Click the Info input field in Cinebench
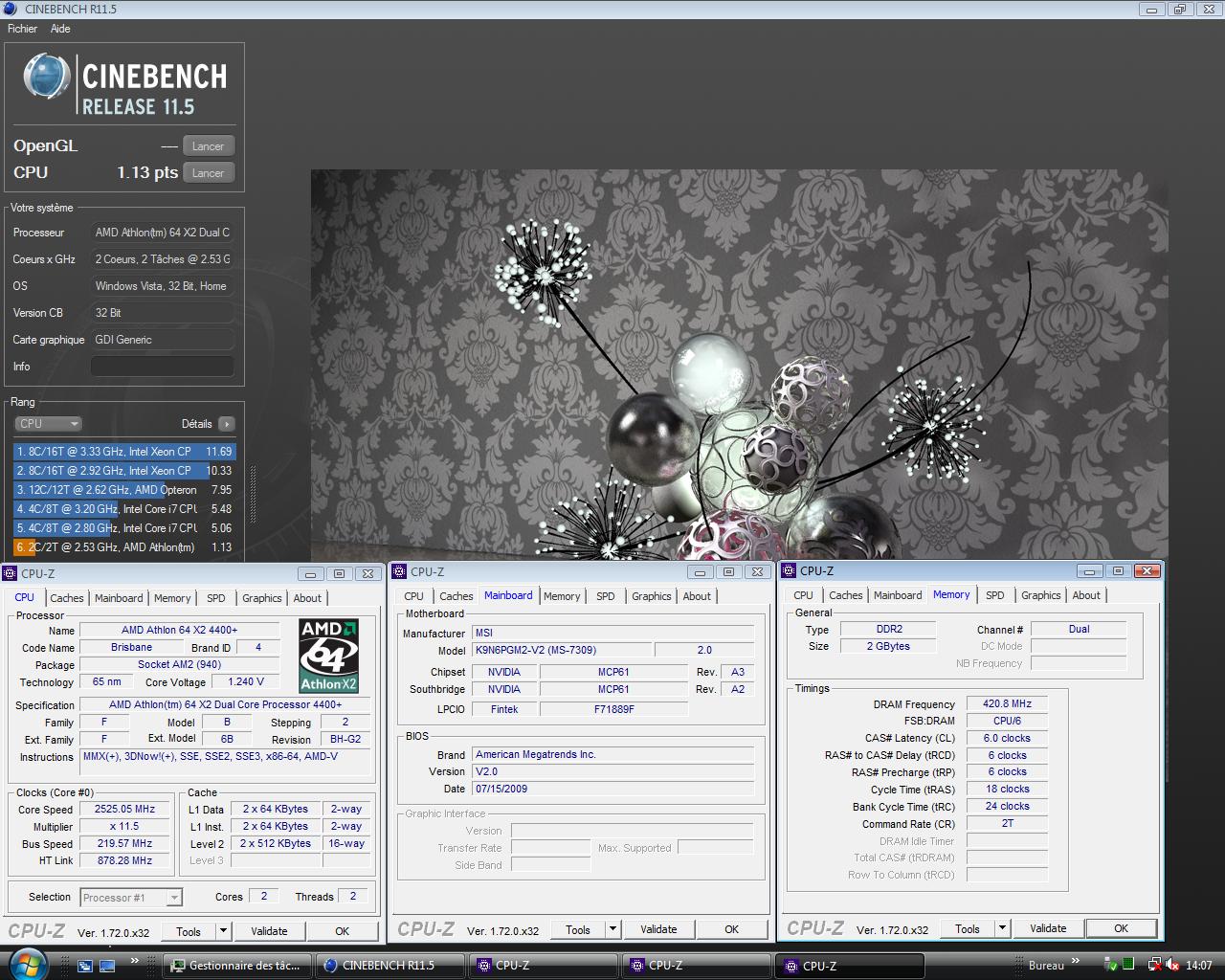The width and height of the screenshot is (1225, 980). pos(162,367)
